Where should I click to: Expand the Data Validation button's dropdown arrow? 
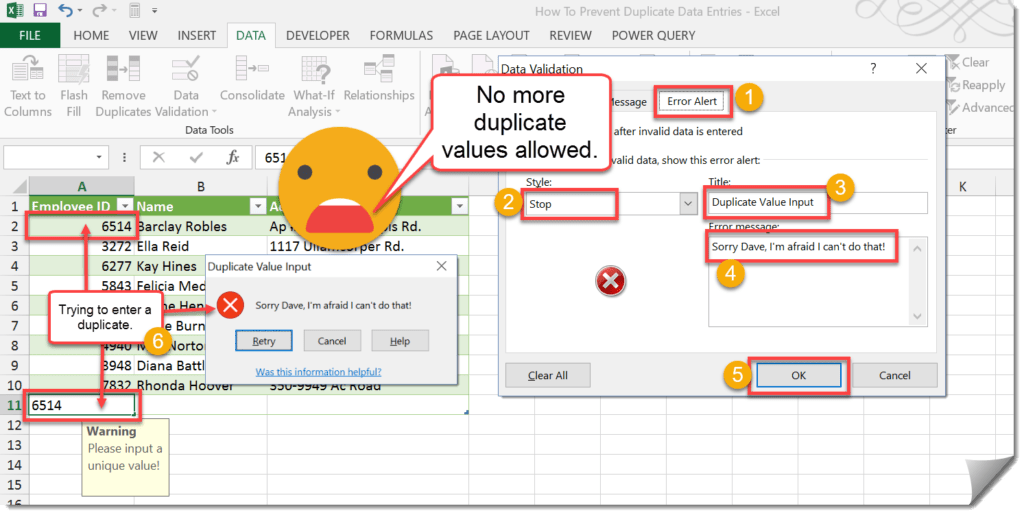click(214, 112)
